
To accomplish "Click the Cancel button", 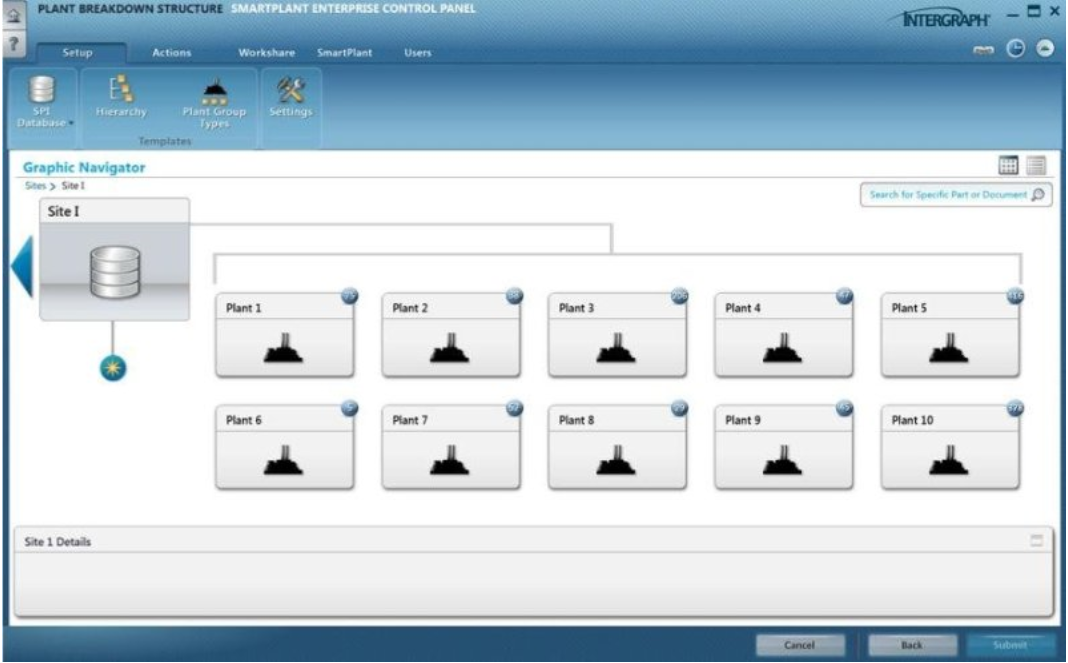I will point(800,645).
